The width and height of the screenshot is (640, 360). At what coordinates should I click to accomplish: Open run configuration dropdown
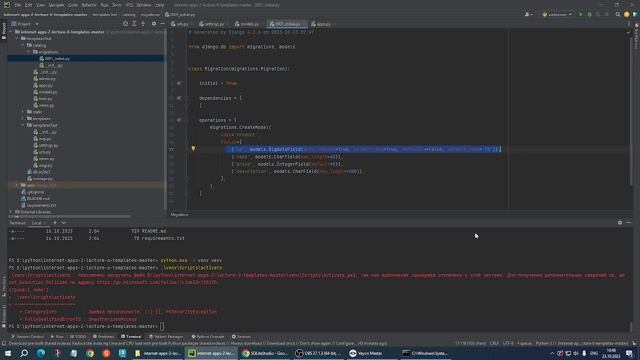tap(557, 14)
